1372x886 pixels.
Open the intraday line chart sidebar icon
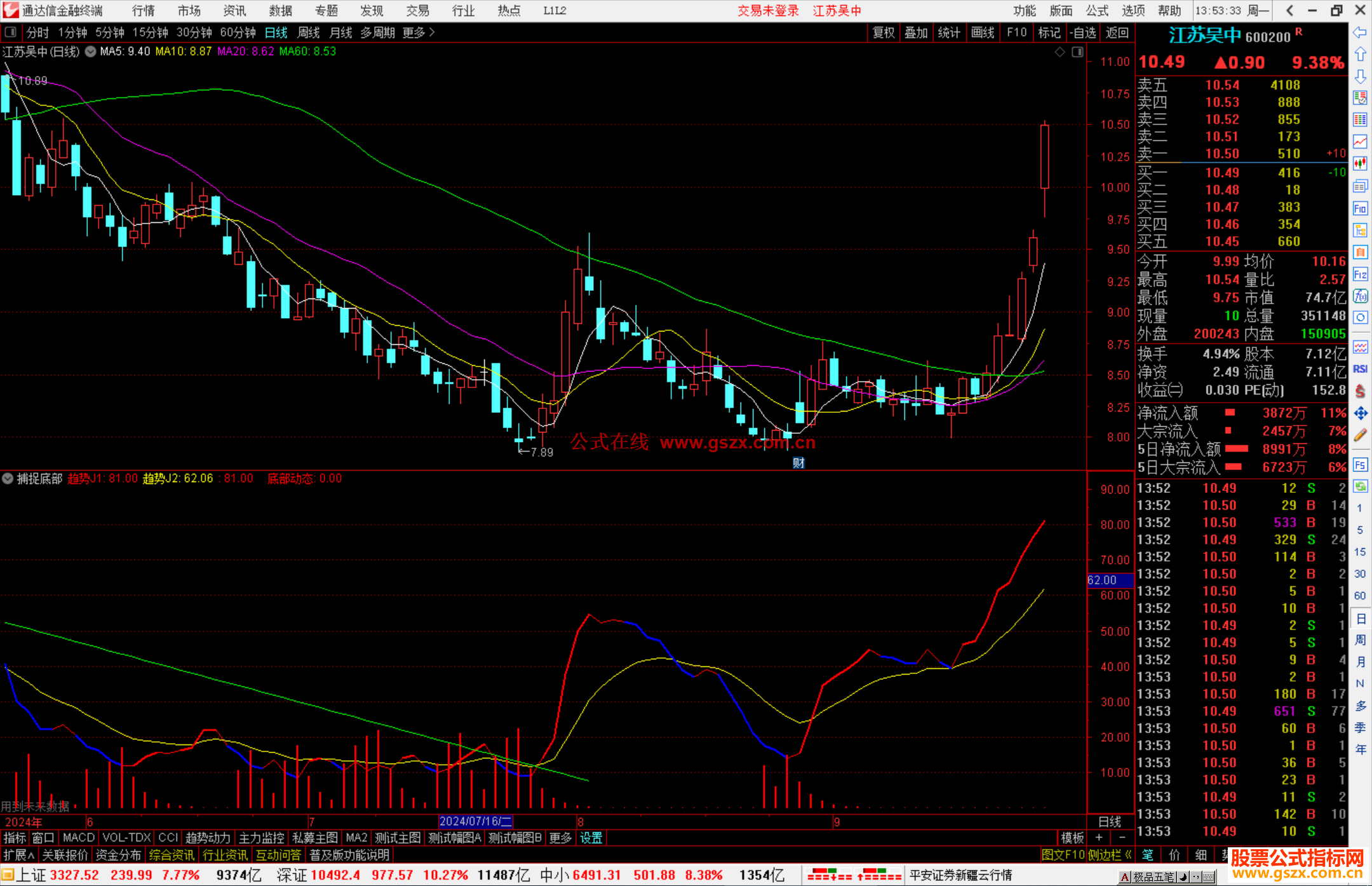(x=1360, y=142)
